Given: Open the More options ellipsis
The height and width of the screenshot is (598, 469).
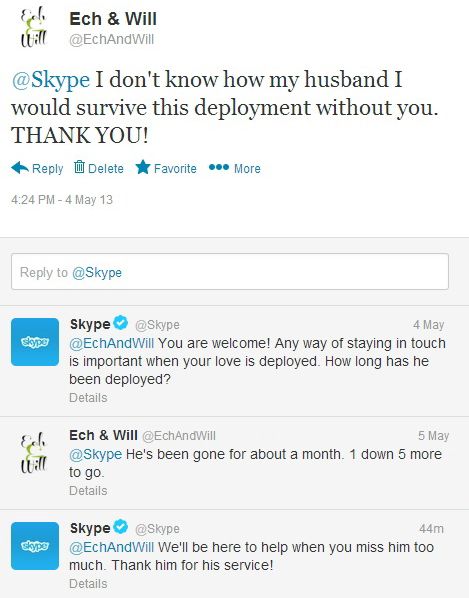Looking at the screenshot, I should [x=219, y=167].
